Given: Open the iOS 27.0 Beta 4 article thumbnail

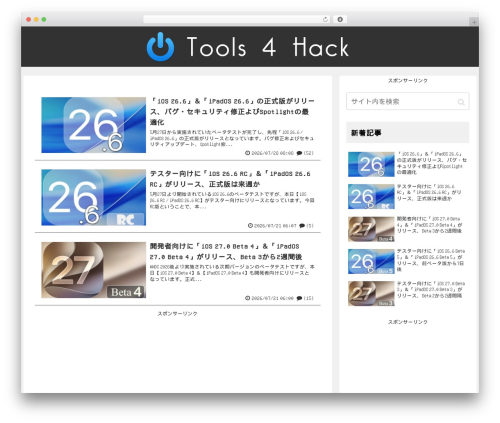Looking at the screenshot, I should click(x=94, y=270).
